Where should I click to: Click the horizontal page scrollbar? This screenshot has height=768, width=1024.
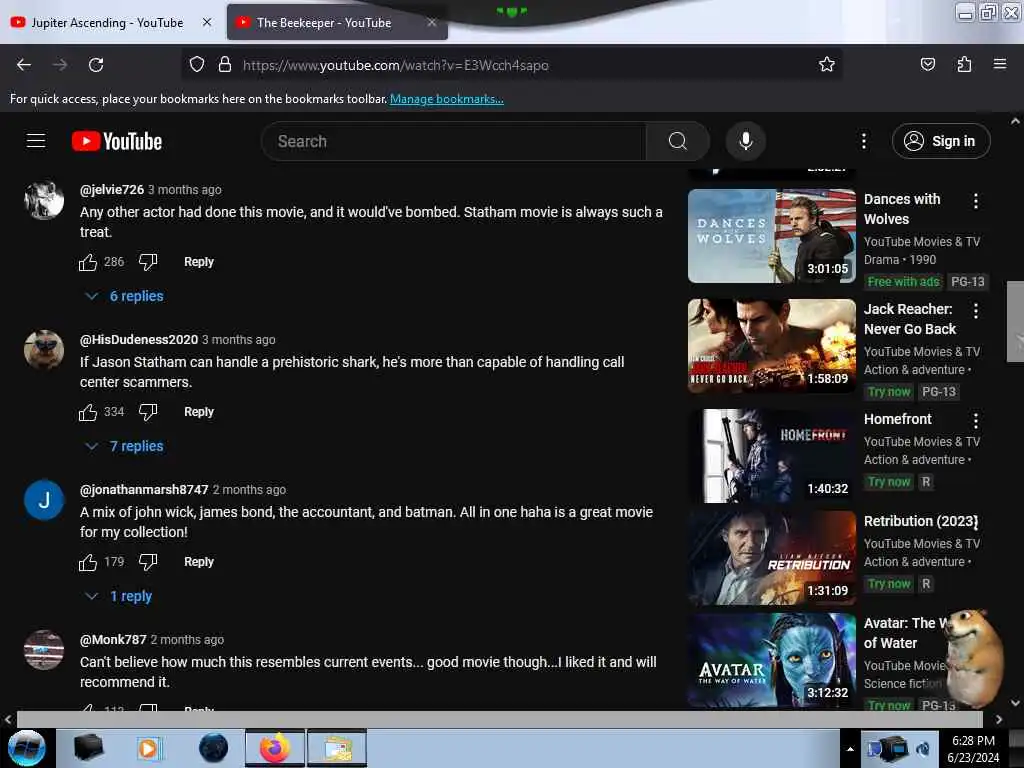coord(500,719)
